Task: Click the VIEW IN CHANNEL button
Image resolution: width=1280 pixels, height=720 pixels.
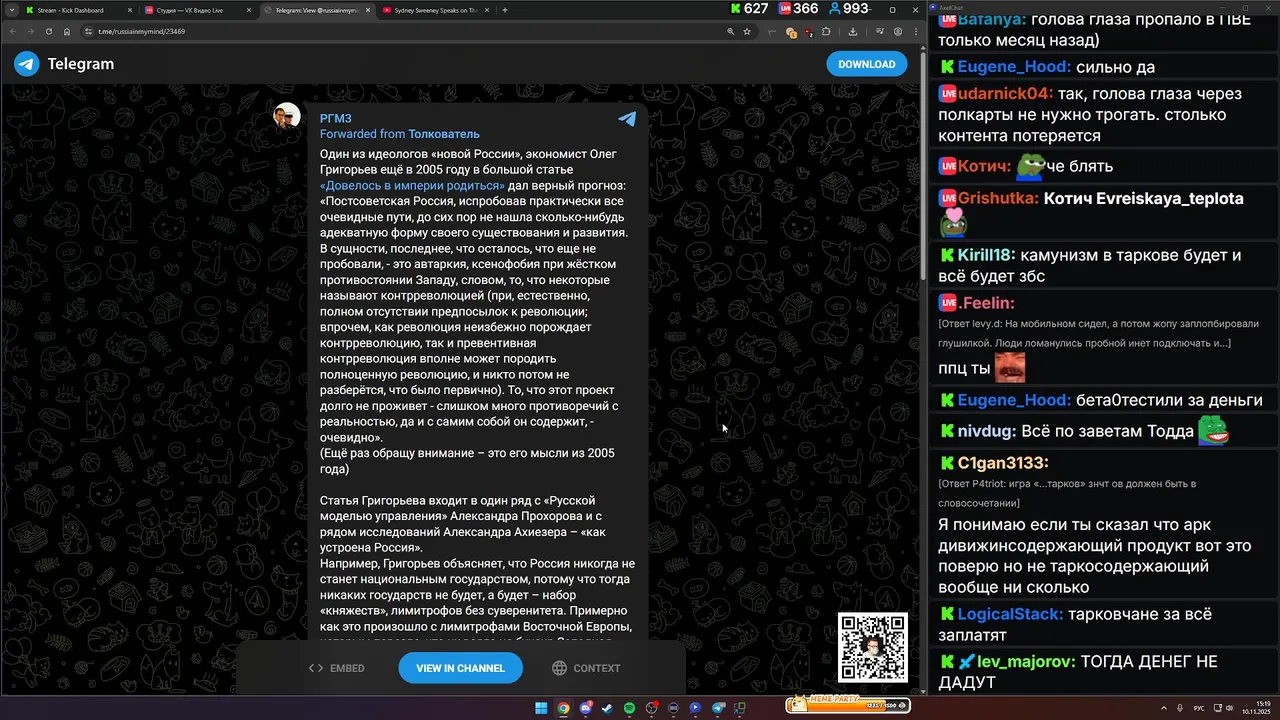Action: (460, 668)
